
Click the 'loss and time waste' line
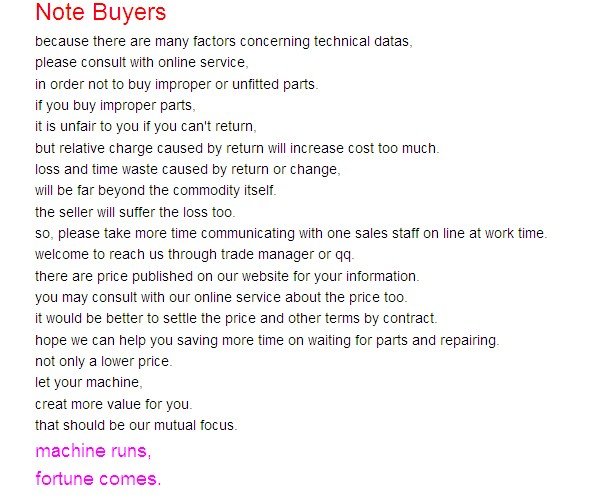pyautogui.click(x=187, y=169)
